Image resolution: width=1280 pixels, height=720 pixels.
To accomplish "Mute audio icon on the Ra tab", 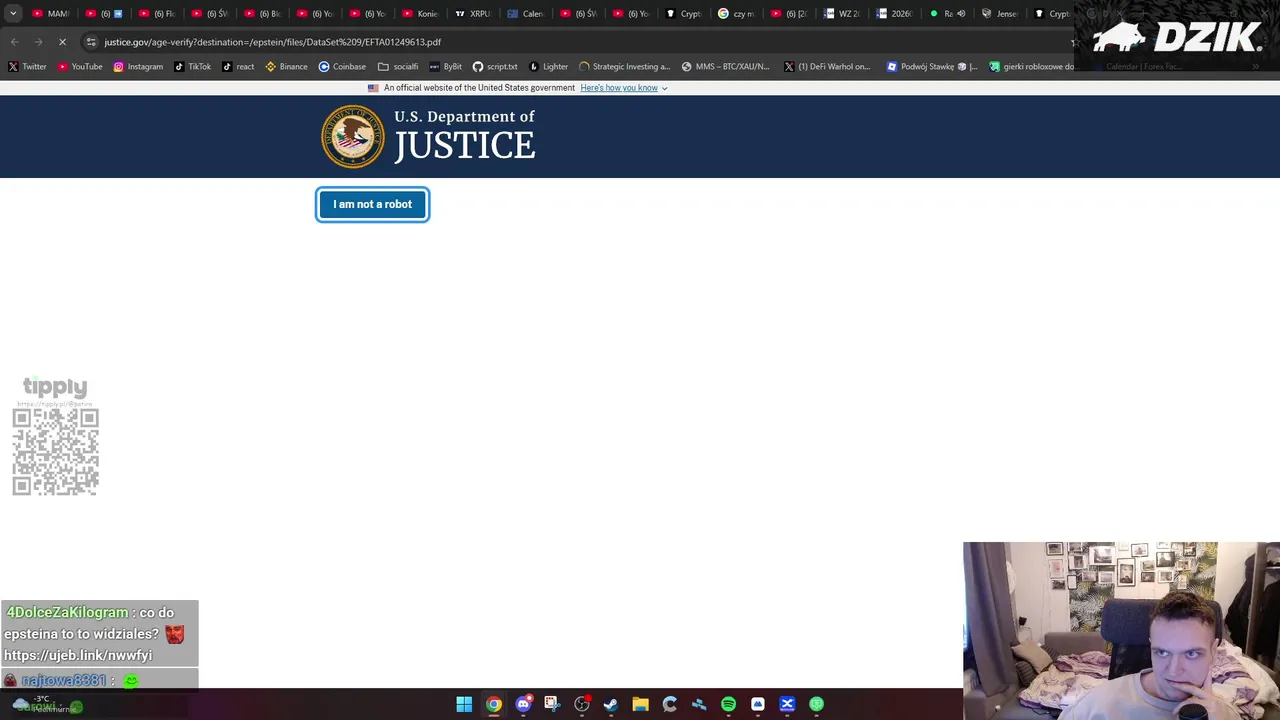I will [x=961, y=14].
